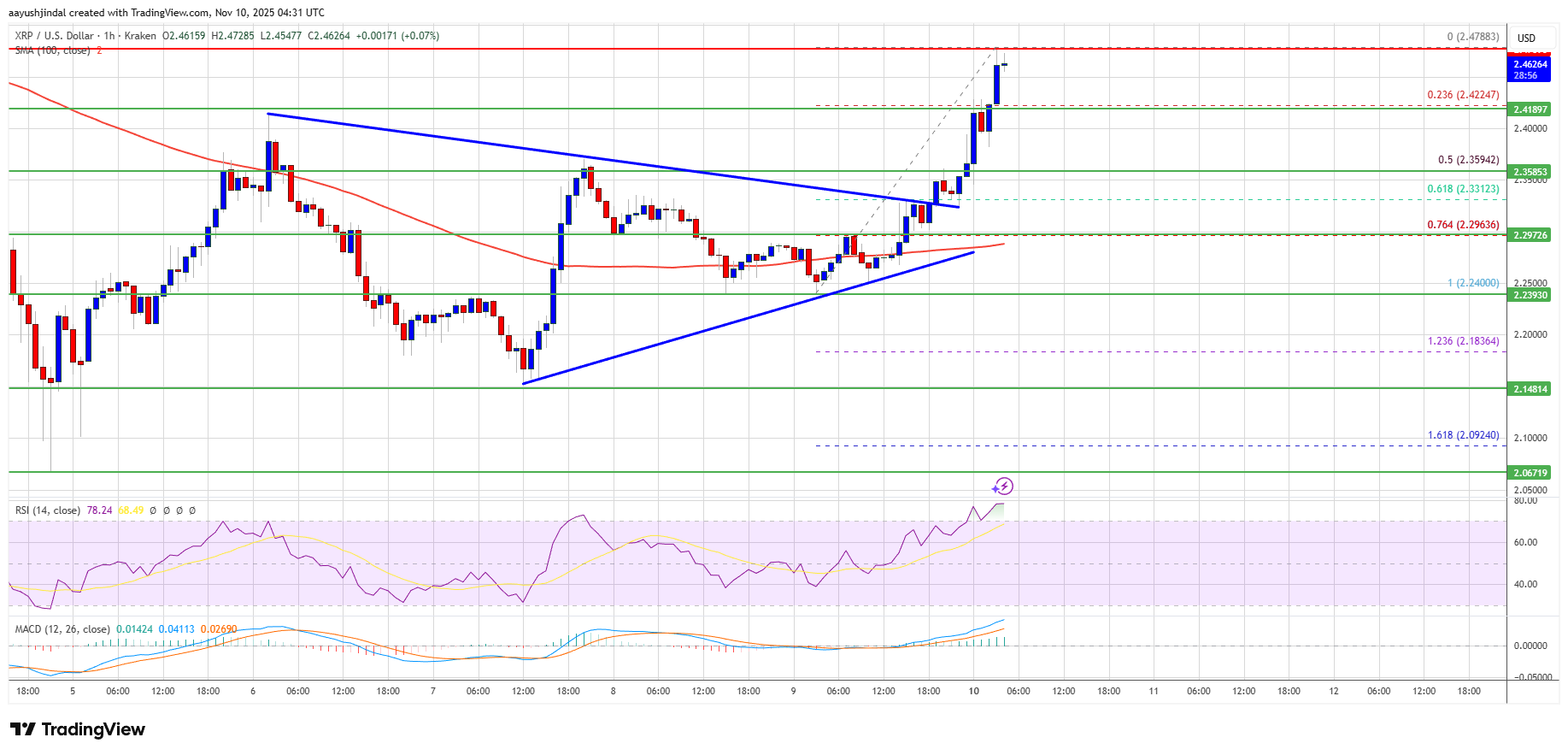Click the date 10 on the time axis
Image resolution: width=1568 pixels, height=755 pixels.
(x=973, y=691)
